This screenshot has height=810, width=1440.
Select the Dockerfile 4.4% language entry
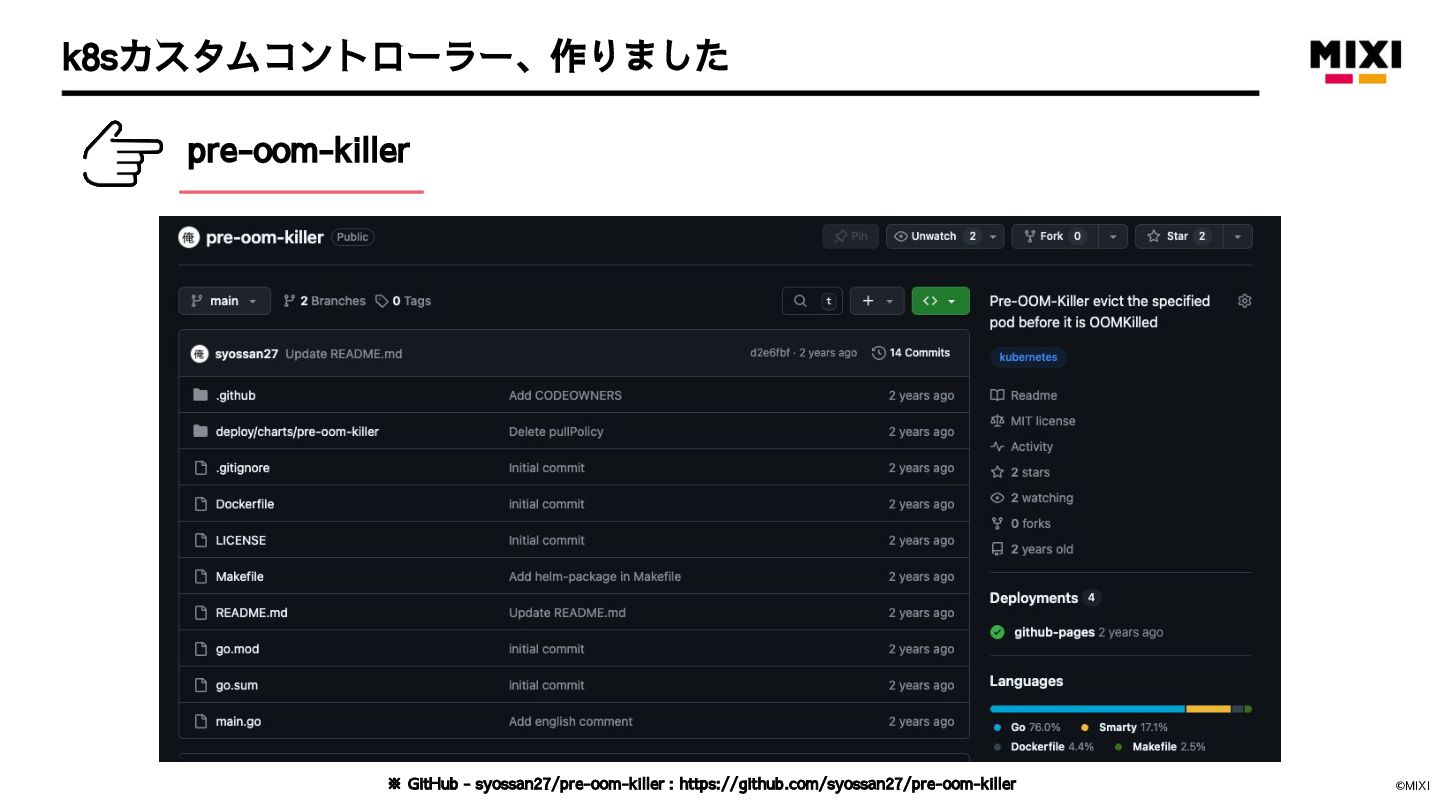tap(1044, 747)
